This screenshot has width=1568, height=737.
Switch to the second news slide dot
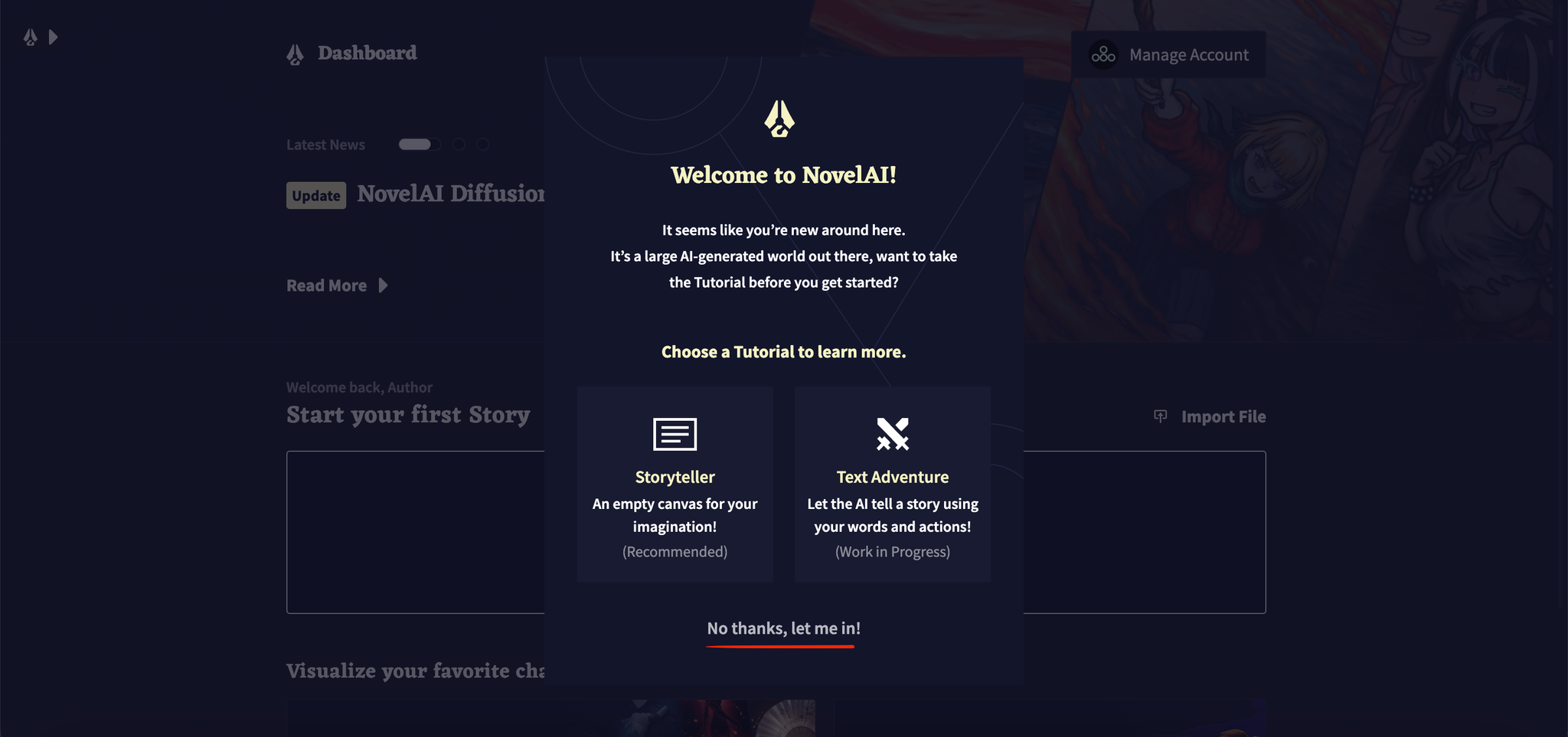459,144
